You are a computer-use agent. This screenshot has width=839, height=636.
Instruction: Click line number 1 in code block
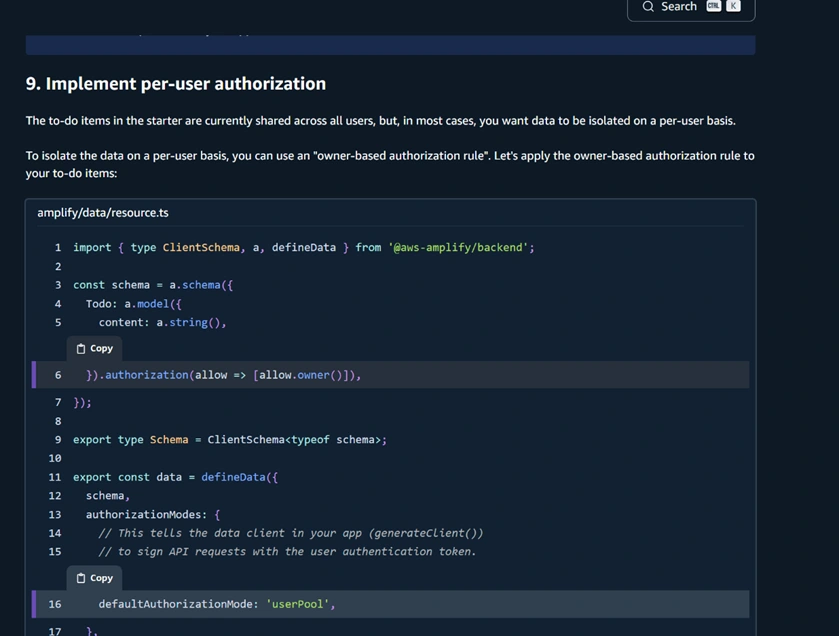pos(58,247)
